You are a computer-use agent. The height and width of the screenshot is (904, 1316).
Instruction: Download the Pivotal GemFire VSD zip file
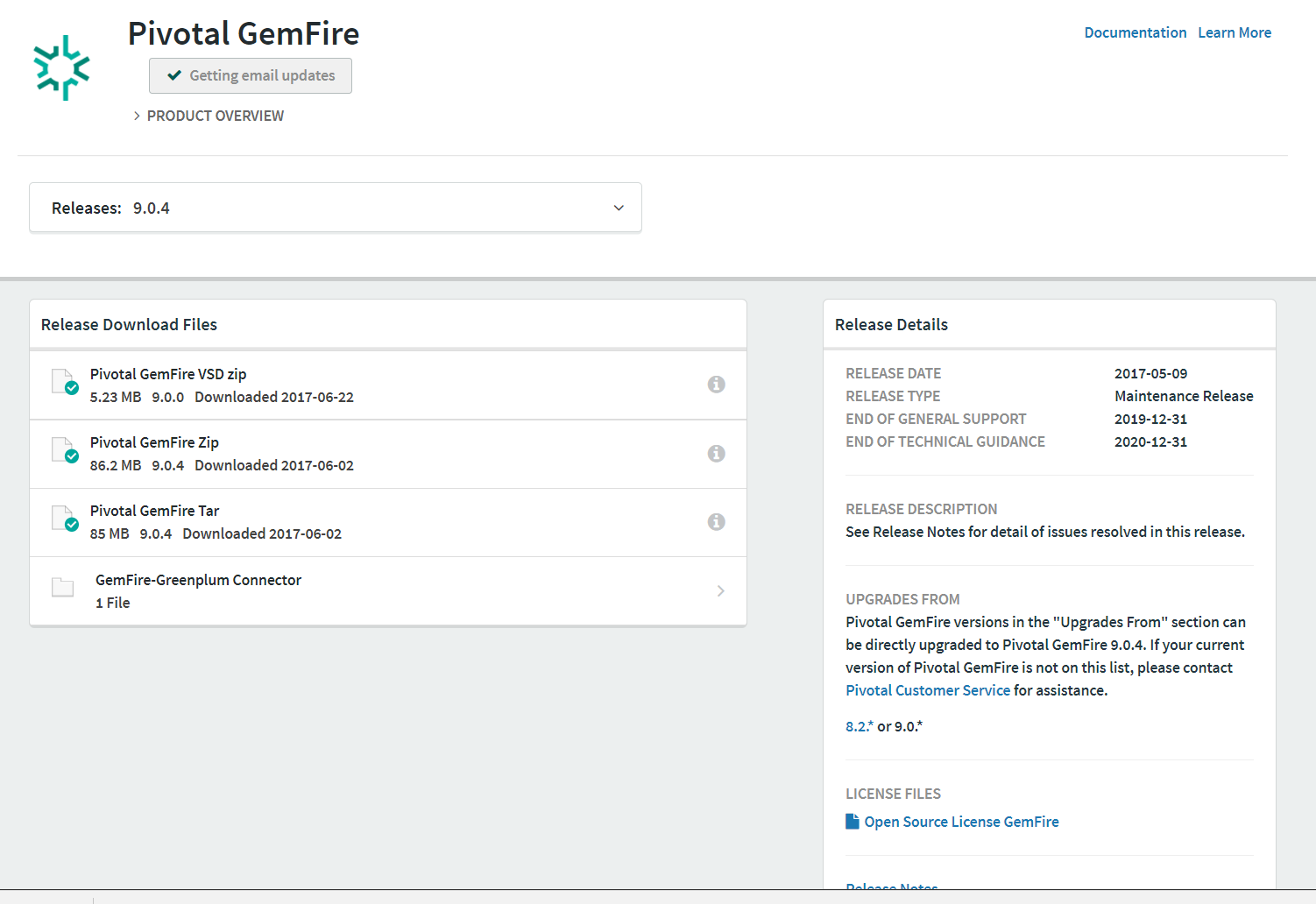(168, 374)
